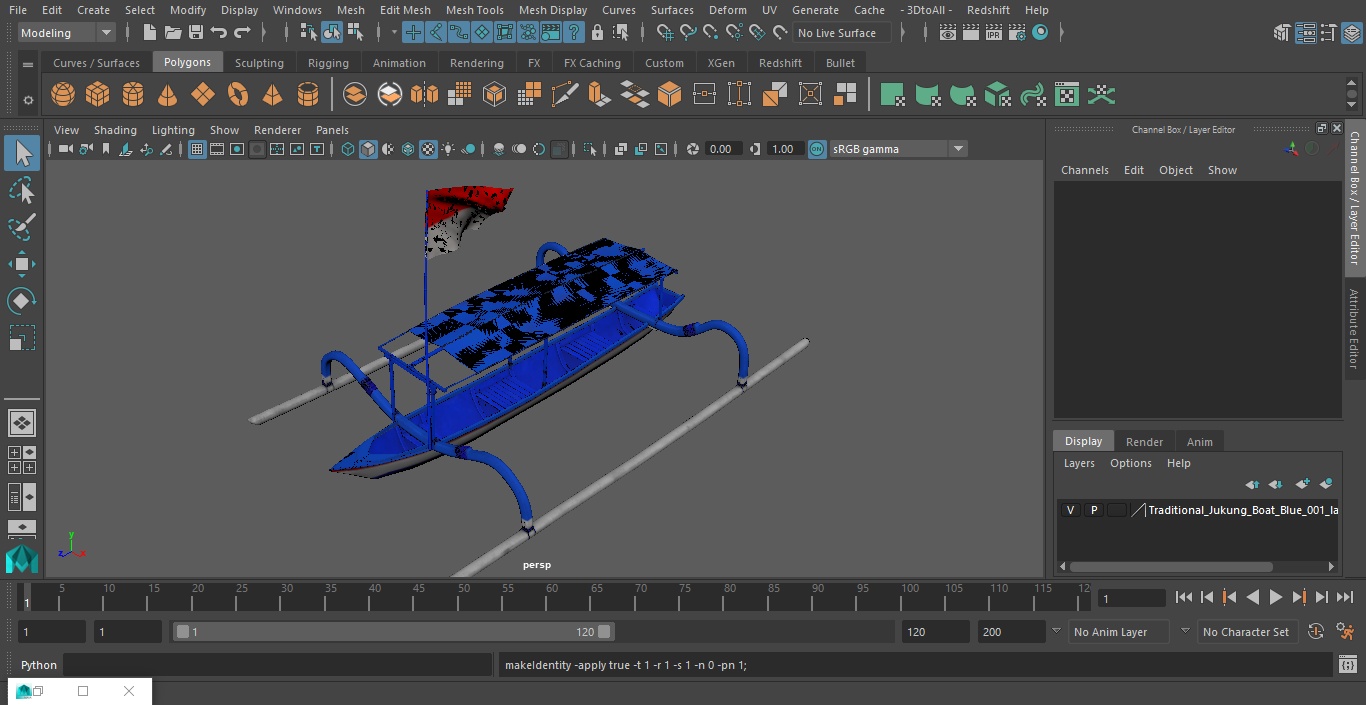Click the Bevel cube shelf icon

point(670,95)
